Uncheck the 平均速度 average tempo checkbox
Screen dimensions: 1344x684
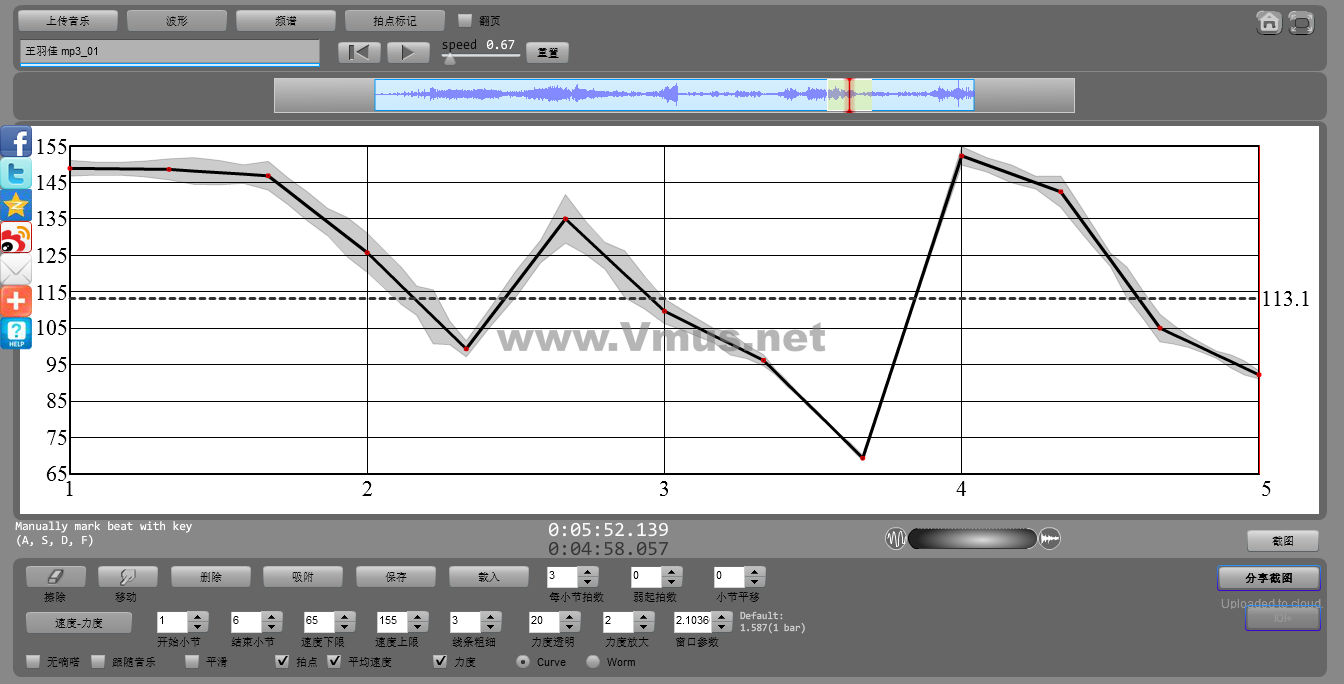point(335,662)
